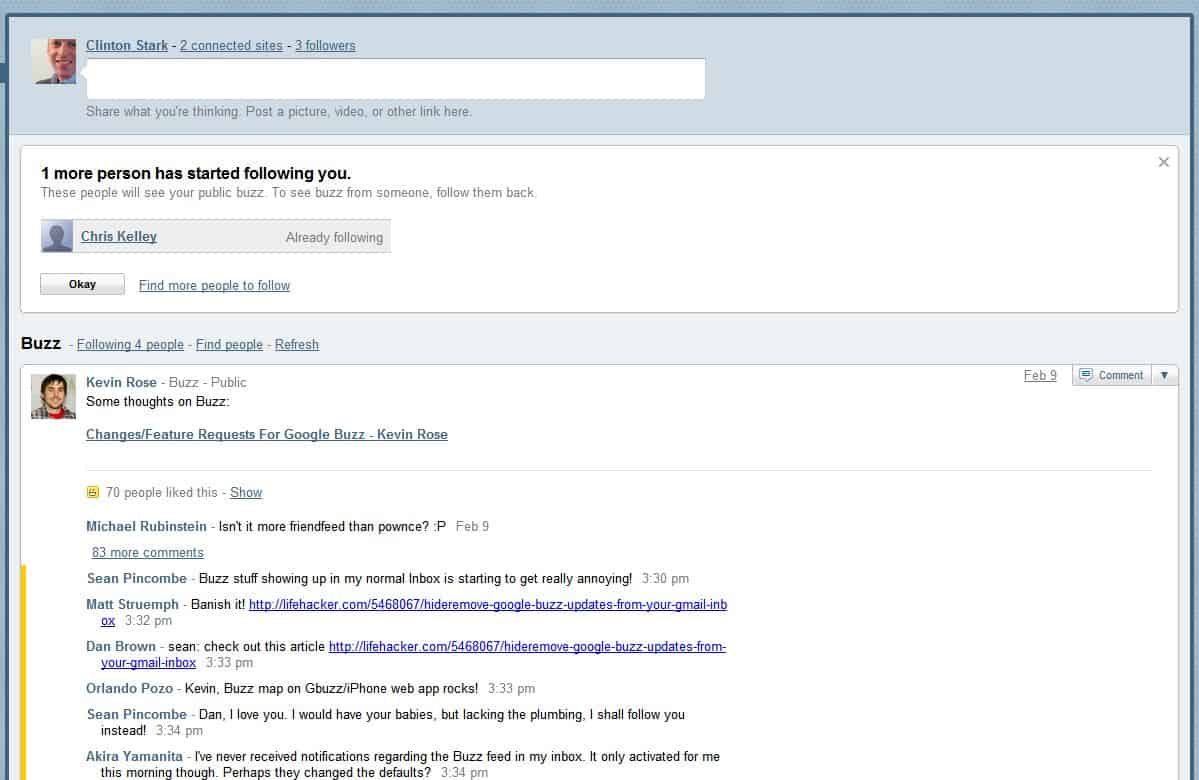This screenshot has width=1199, height=780.
Task: Show the 70 people who liked this
Action: point(246,492)
